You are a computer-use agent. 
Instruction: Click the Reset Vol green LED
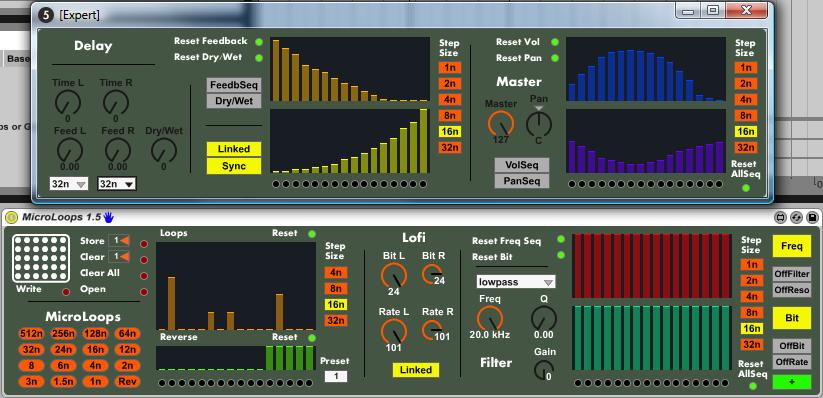click(x=555, y=42)
